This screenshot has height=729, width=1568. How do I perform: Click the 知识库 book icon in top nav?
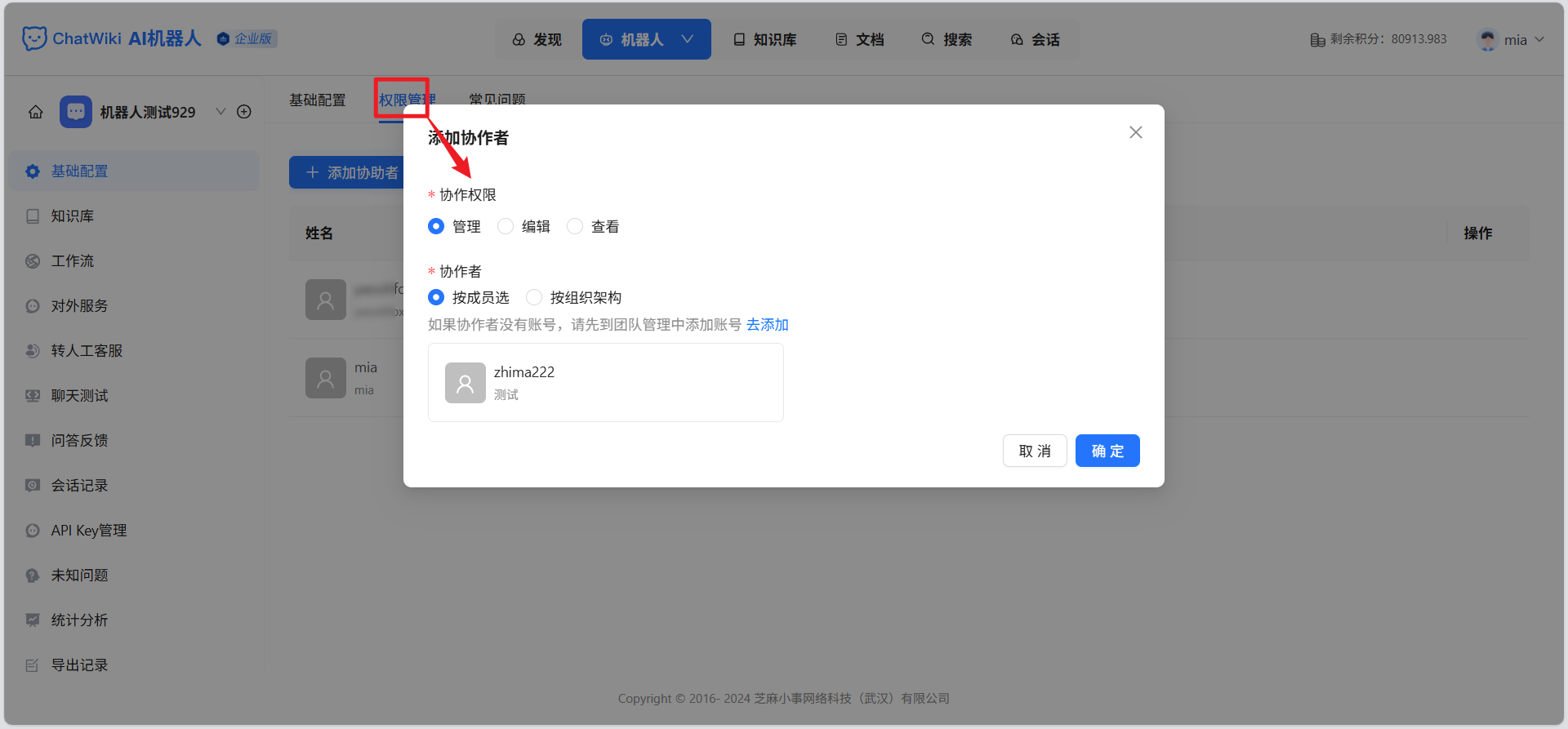click(739, 39)
